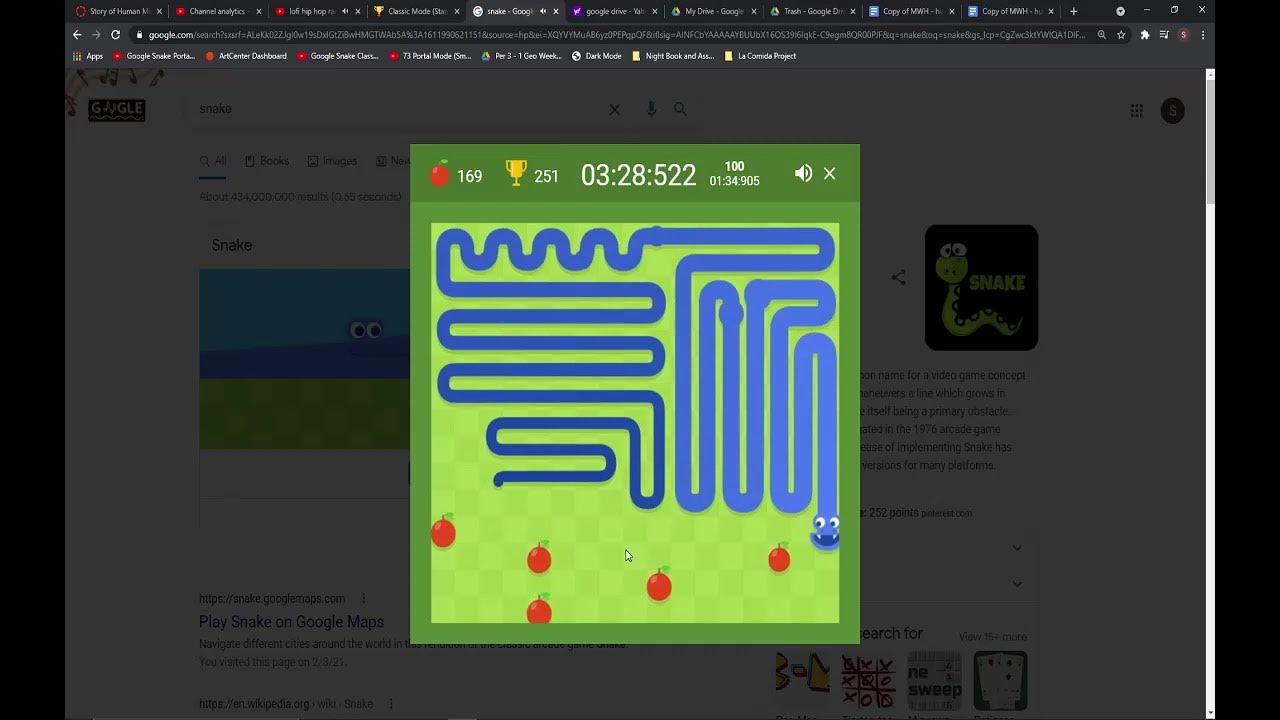Clear the search box with the X

pos(615,110)
